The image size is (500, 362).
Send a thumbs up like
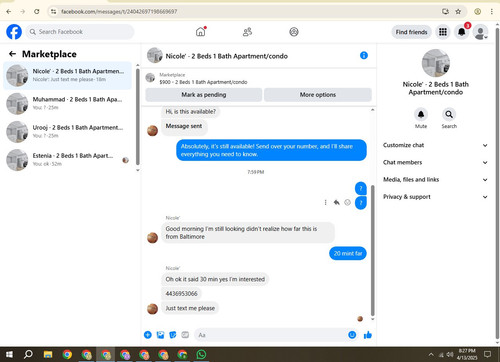pos(368,335)
